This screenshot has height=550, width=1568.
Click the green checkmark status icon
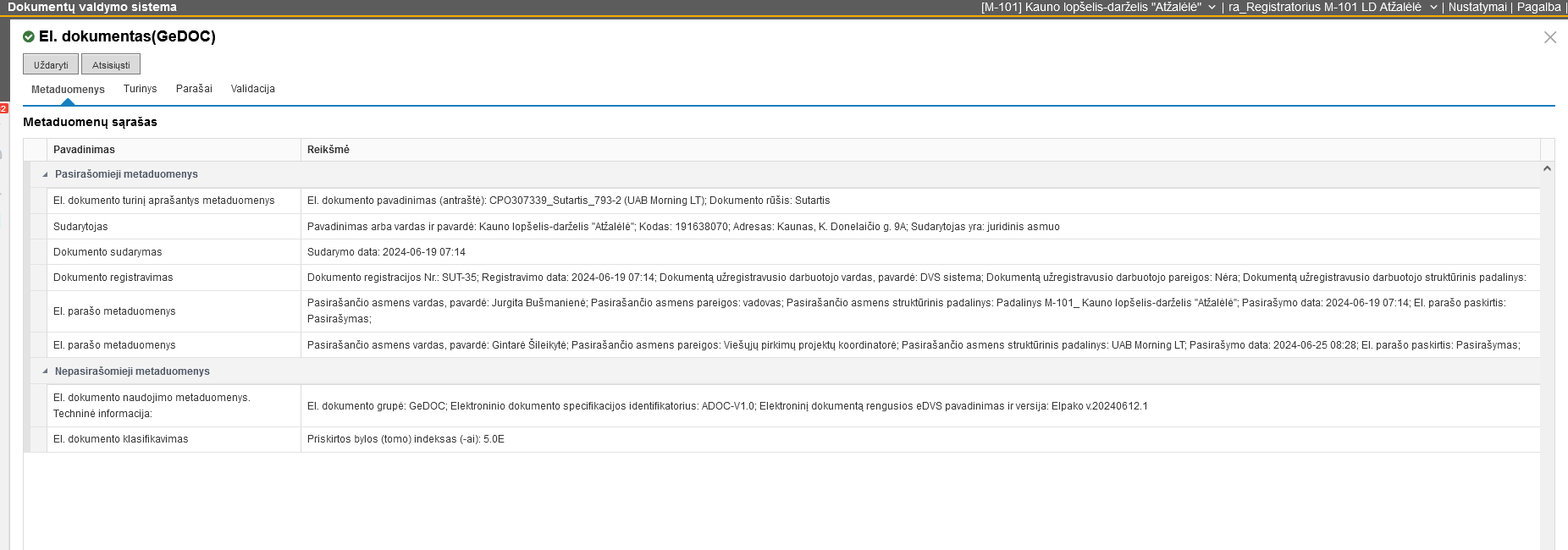[29, 36]
